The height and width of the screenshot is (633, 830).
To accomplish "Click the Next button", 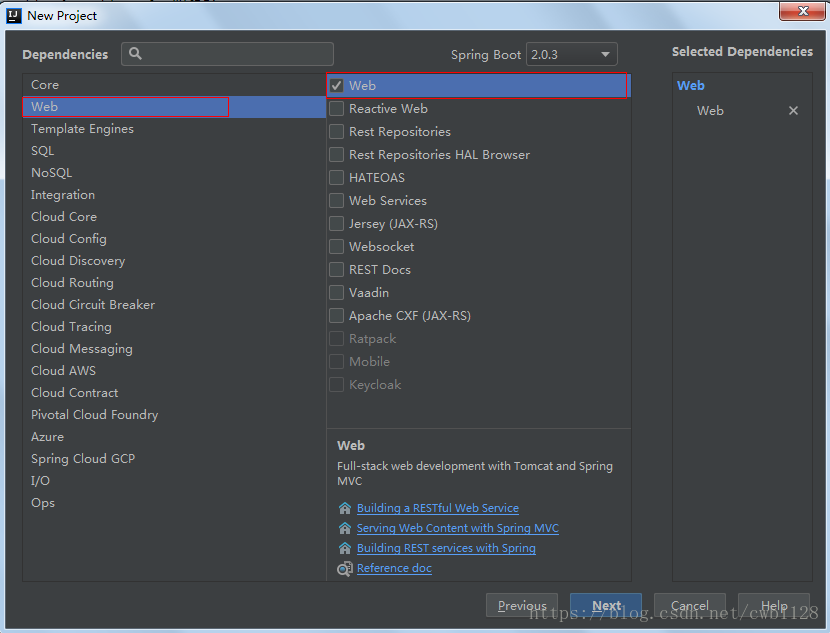I will [606, 605].
